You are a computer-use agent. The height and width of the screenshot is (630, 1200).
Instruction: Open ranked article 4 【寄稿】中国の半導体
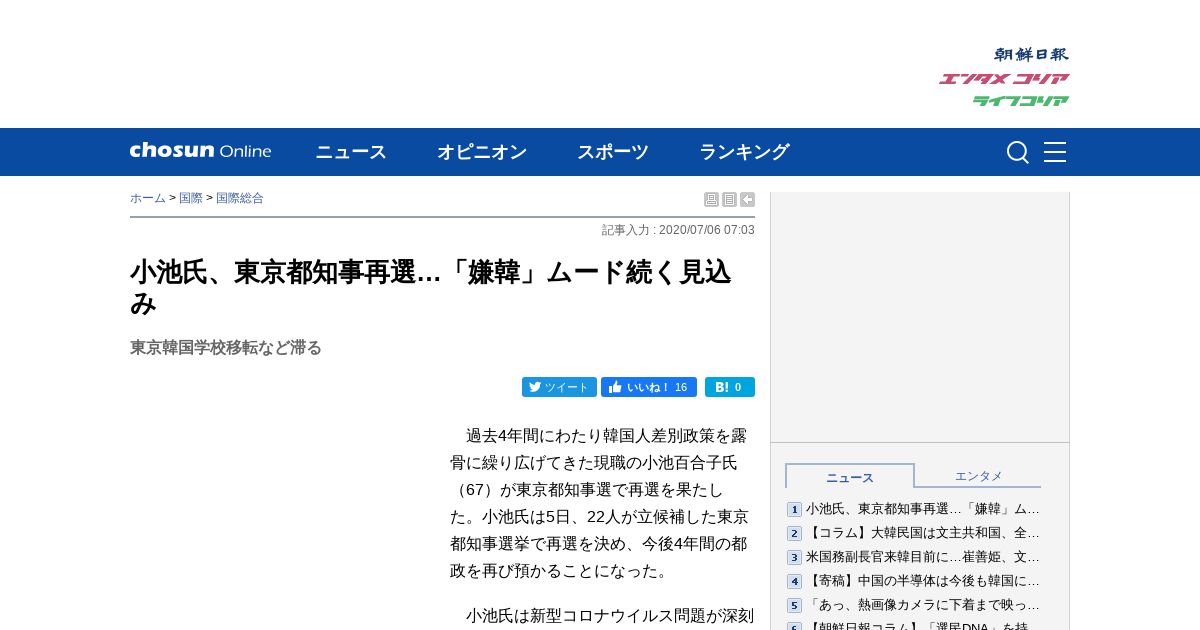pyautogui.click(x=923, y=581)
